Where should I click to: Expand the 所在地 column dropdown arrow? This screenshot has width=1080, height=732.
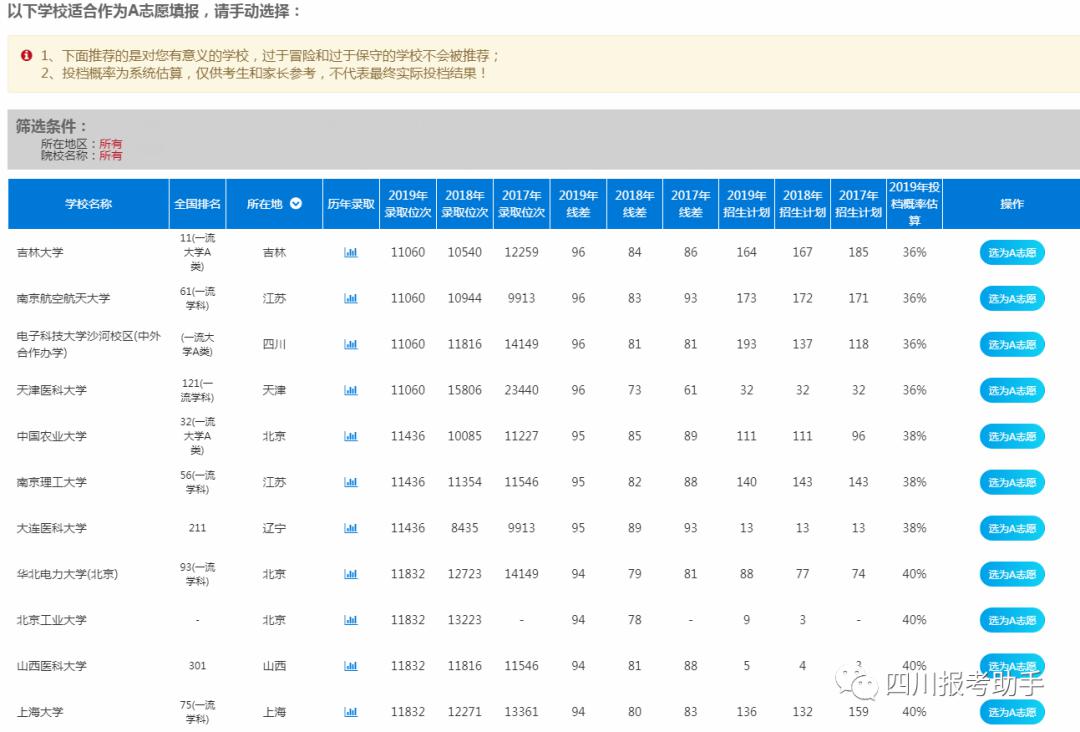[x=296, y=203]
